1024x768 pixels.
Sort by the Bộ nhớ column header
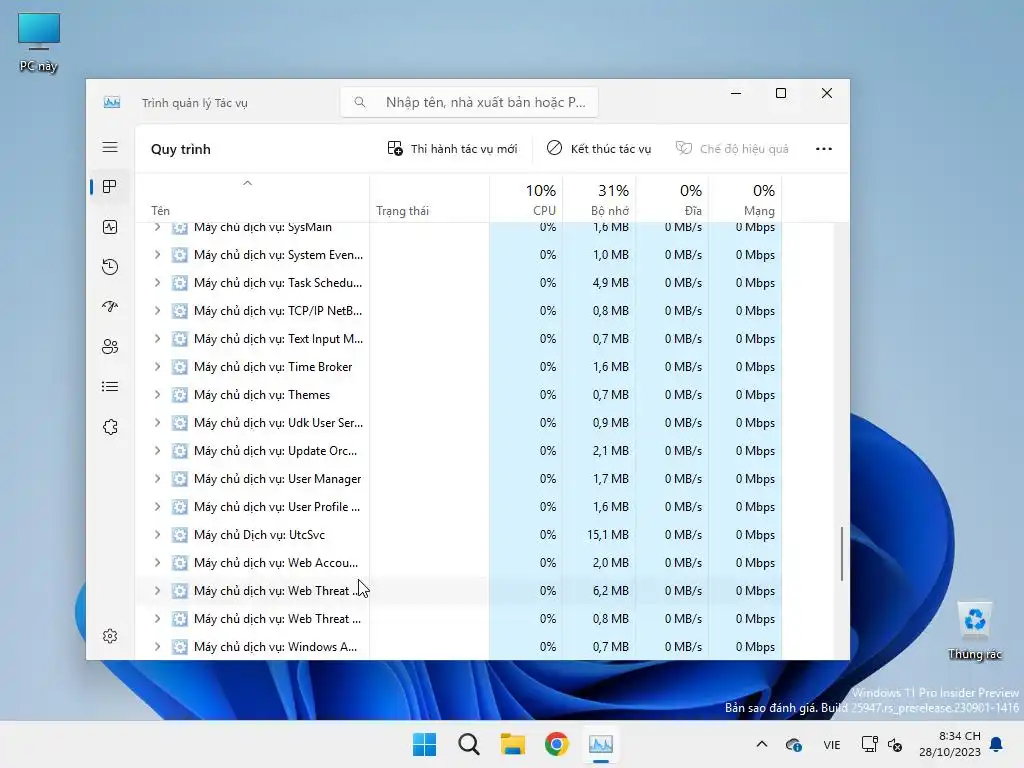[600, 198]
